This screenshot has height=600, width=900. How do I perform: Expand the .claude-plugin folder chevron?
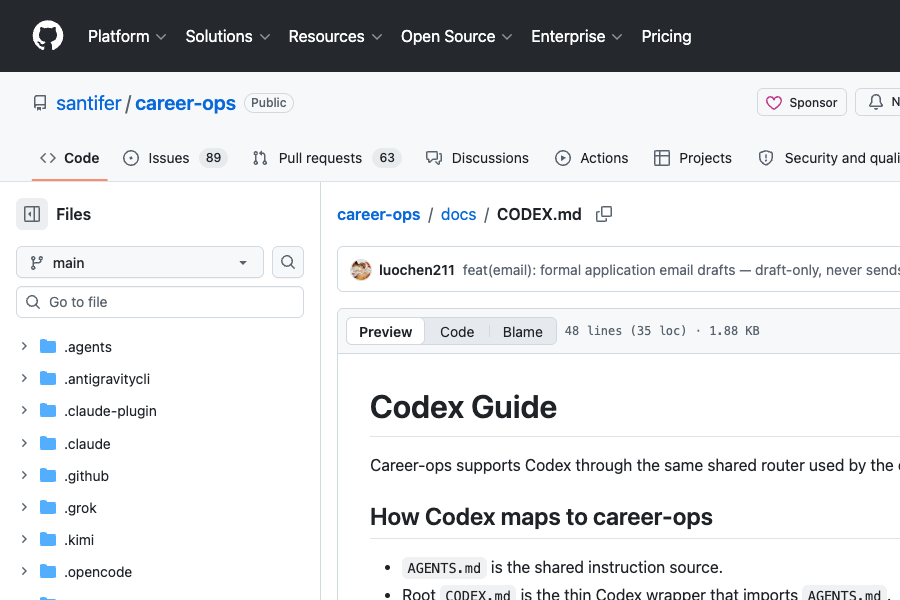(x=24, y=411)
